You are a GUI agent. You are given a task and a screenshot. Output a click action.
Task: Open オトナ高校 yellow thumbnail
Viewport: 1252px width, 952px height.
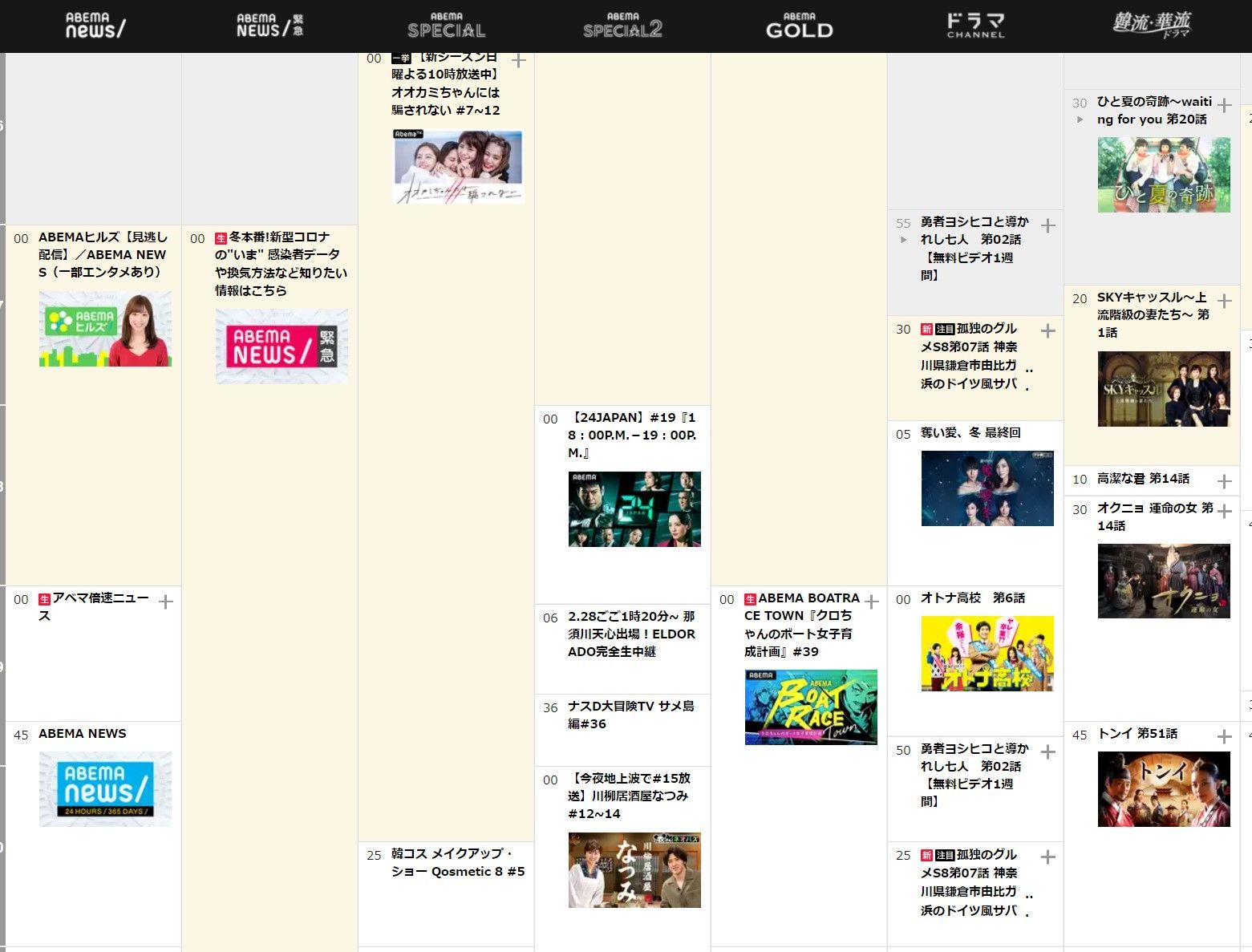(x=987, y=654)
